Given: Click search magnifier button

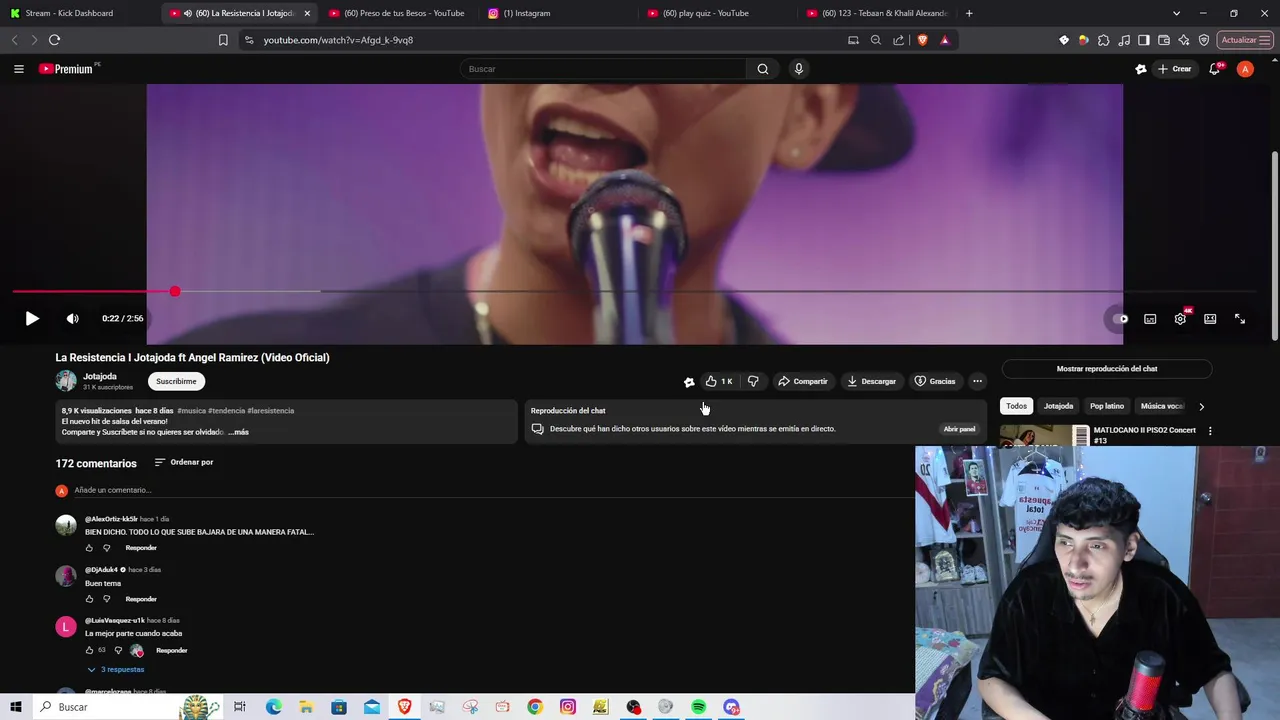Looking at the screenshot, I should click(x=763, y=69).
